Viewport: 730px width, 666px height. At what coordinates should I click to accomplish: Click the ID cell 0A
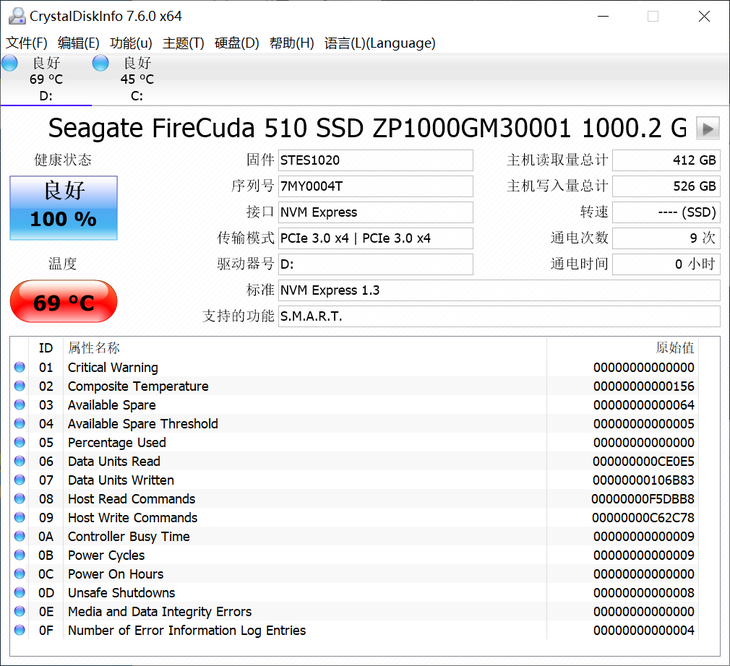coord(46,537)
